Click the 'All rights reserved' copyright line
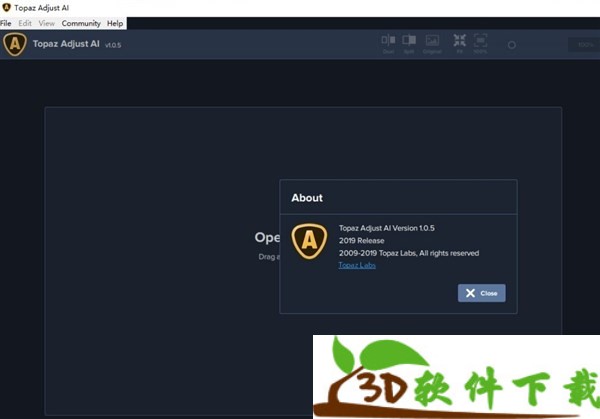This screenshot has width=600, height=419. [x=409, y=253]
